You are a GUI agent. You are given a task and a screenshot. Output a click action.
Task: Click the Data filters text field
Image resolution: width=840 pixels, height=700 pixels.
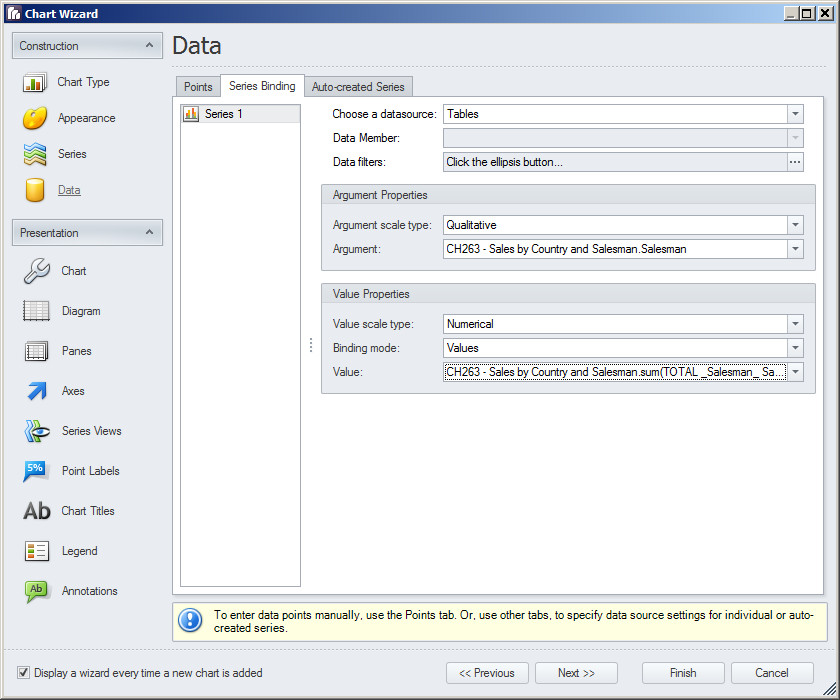[x=615, y=162]
